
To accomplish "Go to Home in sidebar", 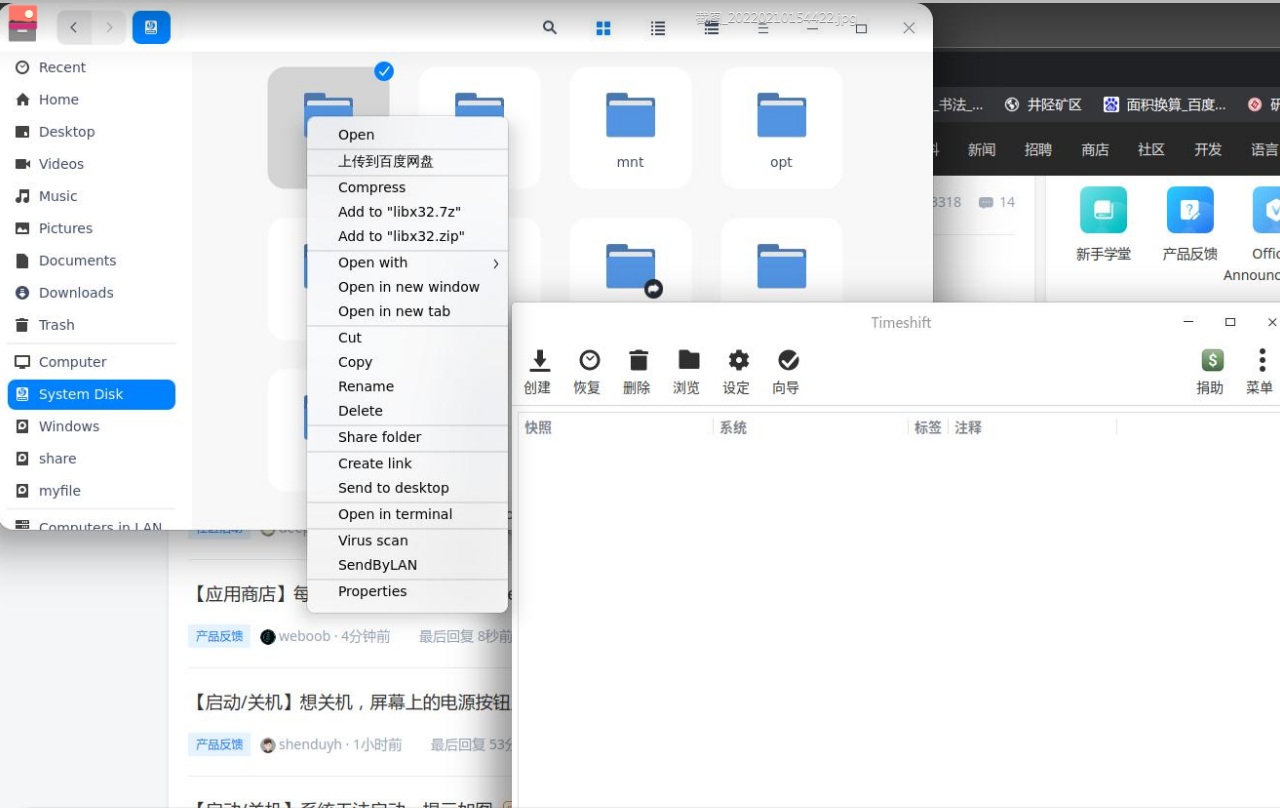I will coord(91,99).
